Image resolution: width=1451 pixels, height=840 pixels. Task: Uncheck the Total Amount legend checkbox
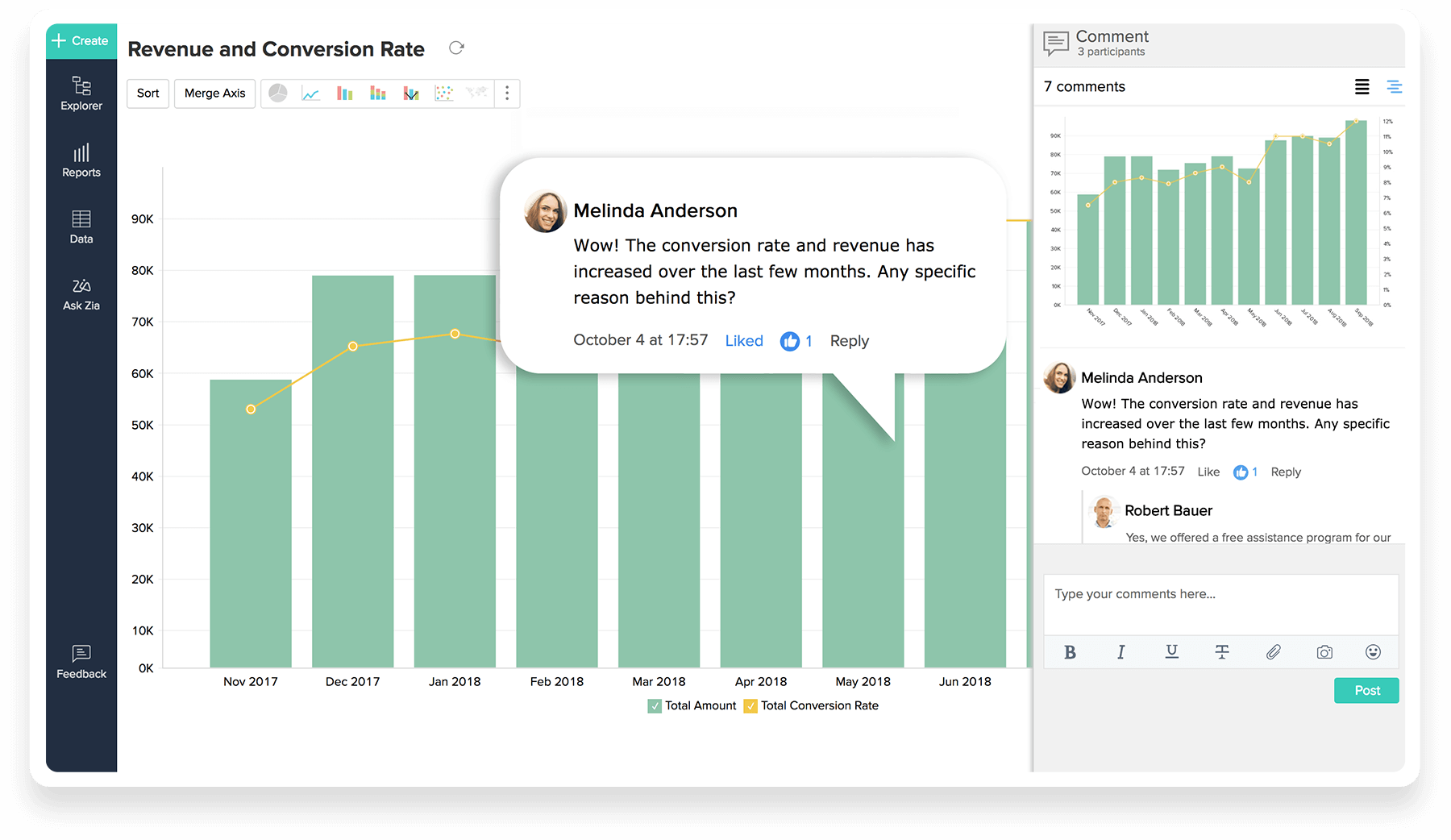[655, 706]
